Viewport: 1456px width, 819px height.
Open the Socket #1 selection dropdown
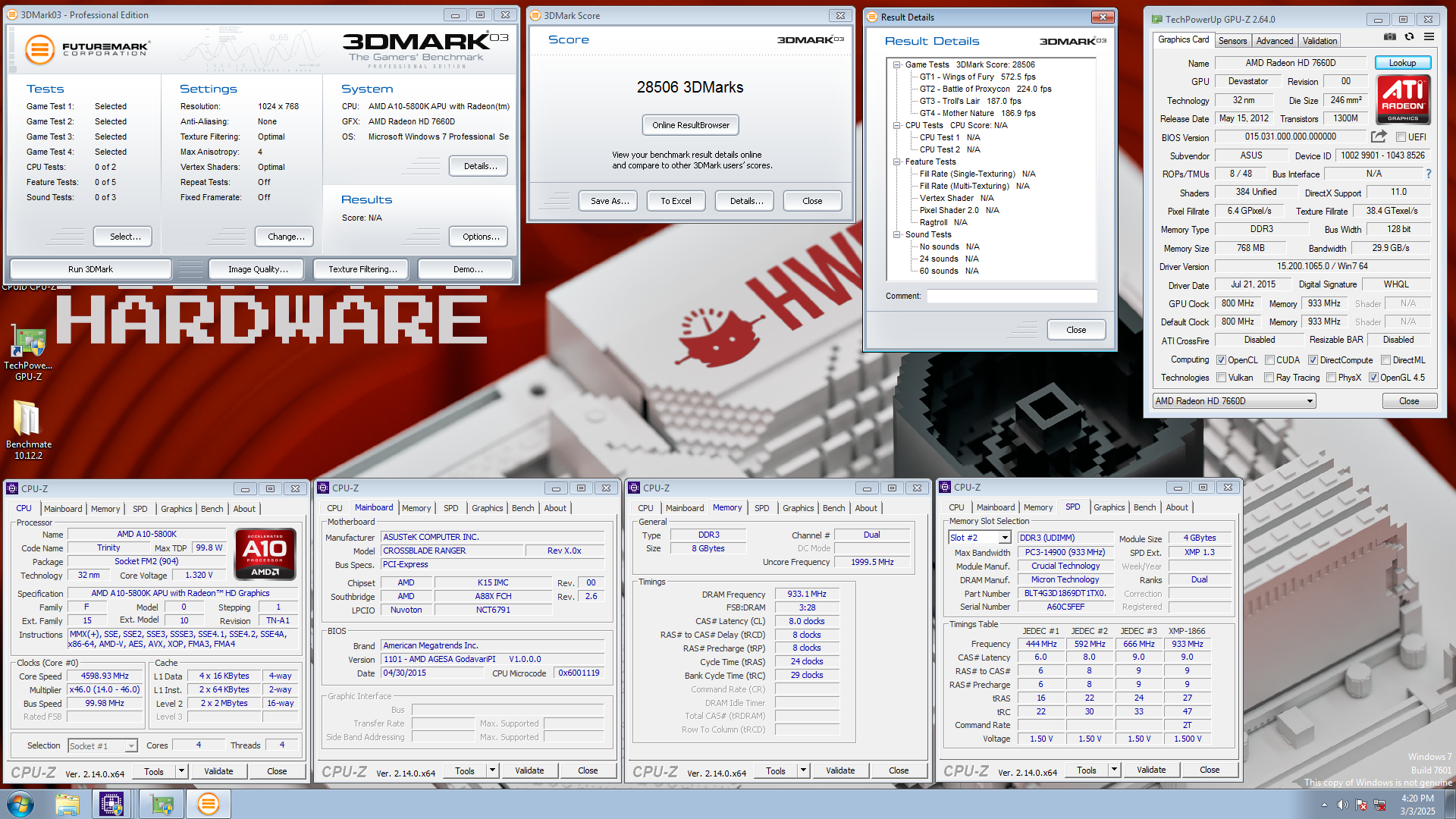click(x=130, y=746)
